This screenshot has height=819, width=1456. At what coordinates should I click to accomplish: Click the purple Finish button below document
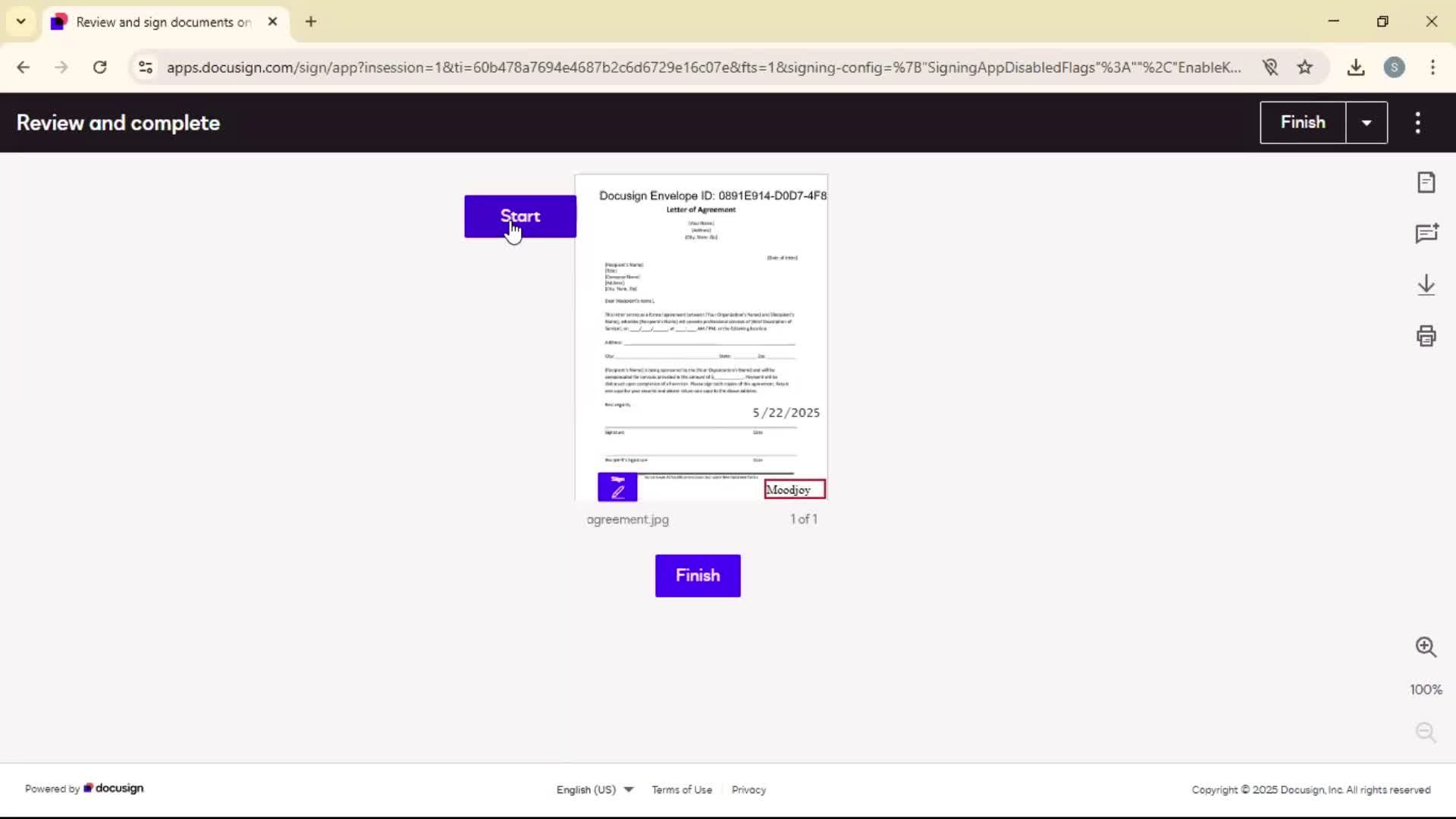pos(698,576)
